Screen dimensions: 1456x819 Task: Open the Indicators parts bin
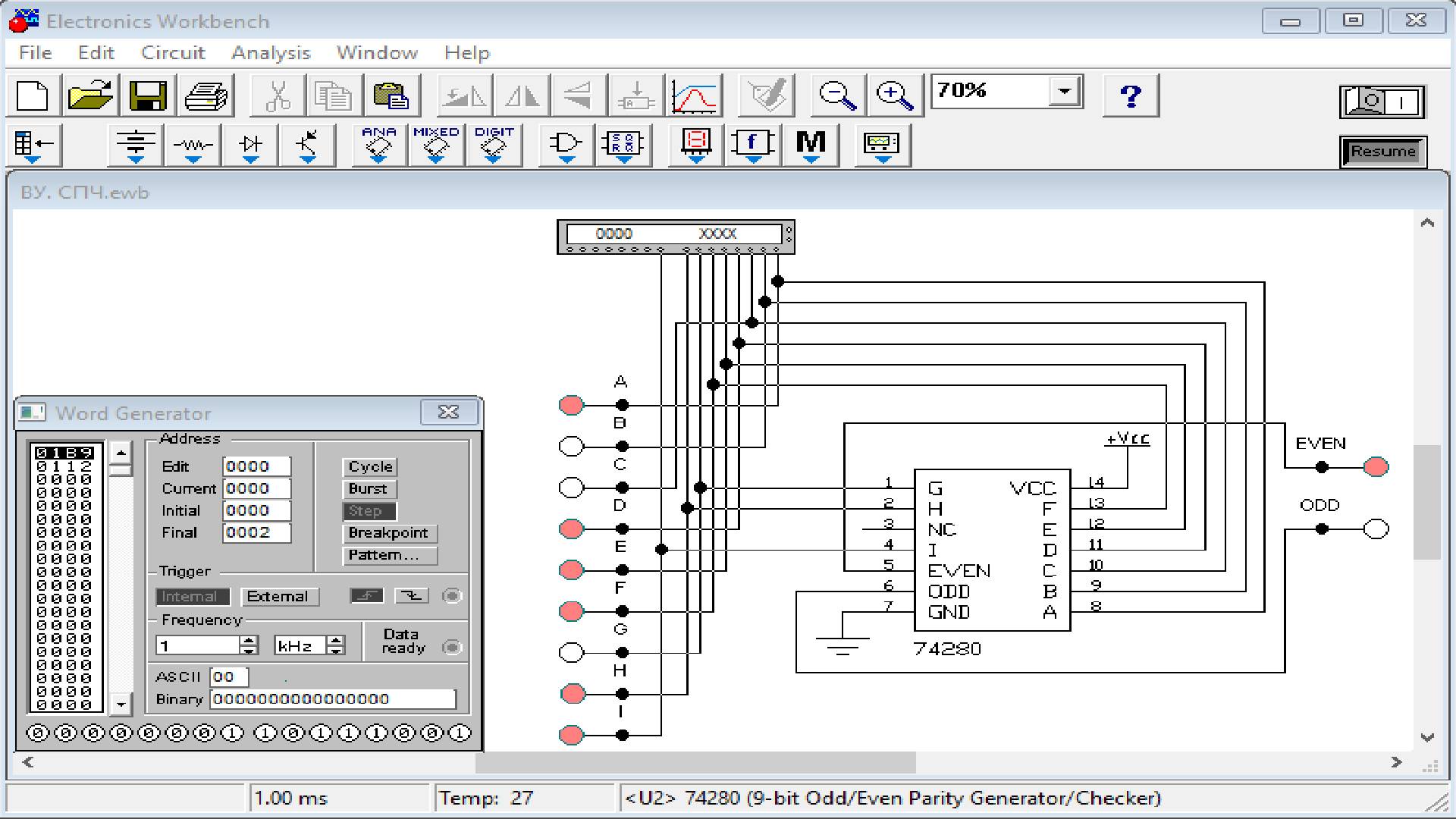696,145
